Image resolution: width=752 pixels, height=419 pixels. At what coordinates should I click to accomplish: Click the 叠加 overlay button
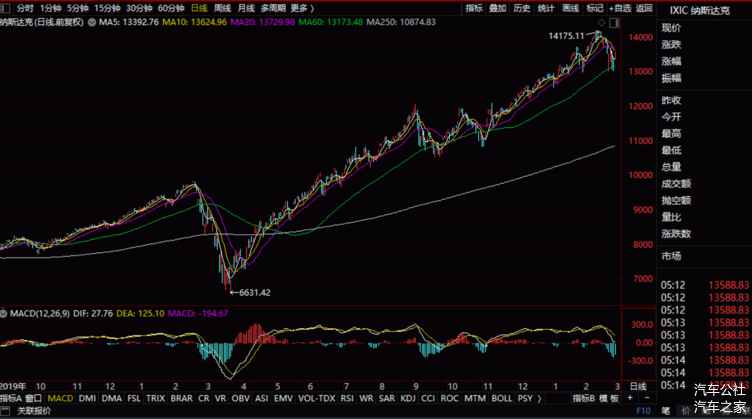coord(498,8)
